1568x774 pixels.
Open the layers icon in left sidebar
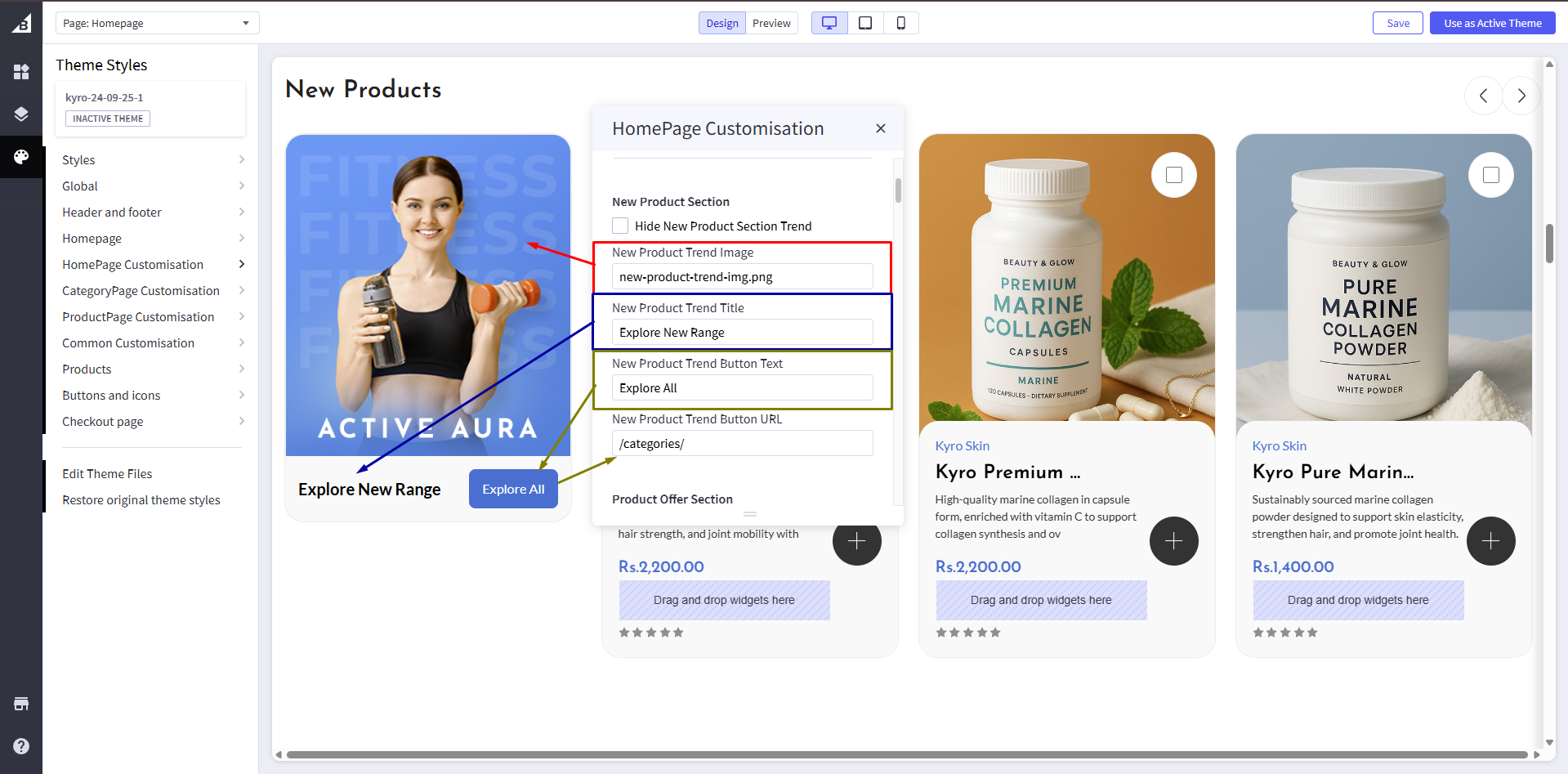(21, 114)
